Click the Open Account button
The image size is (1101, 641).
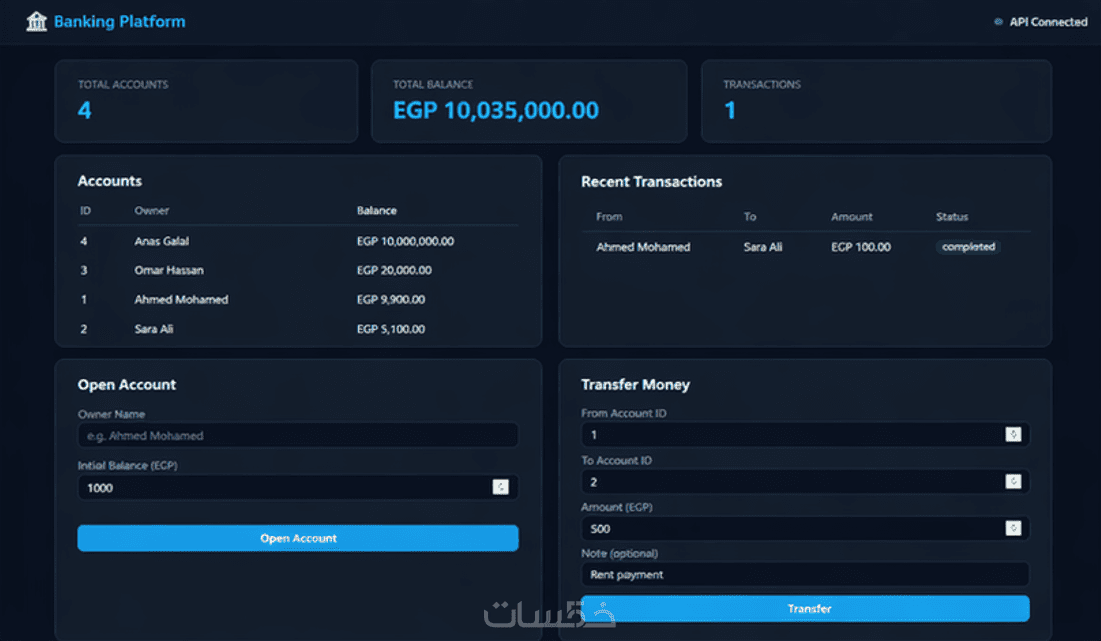[x=298, y=538]
